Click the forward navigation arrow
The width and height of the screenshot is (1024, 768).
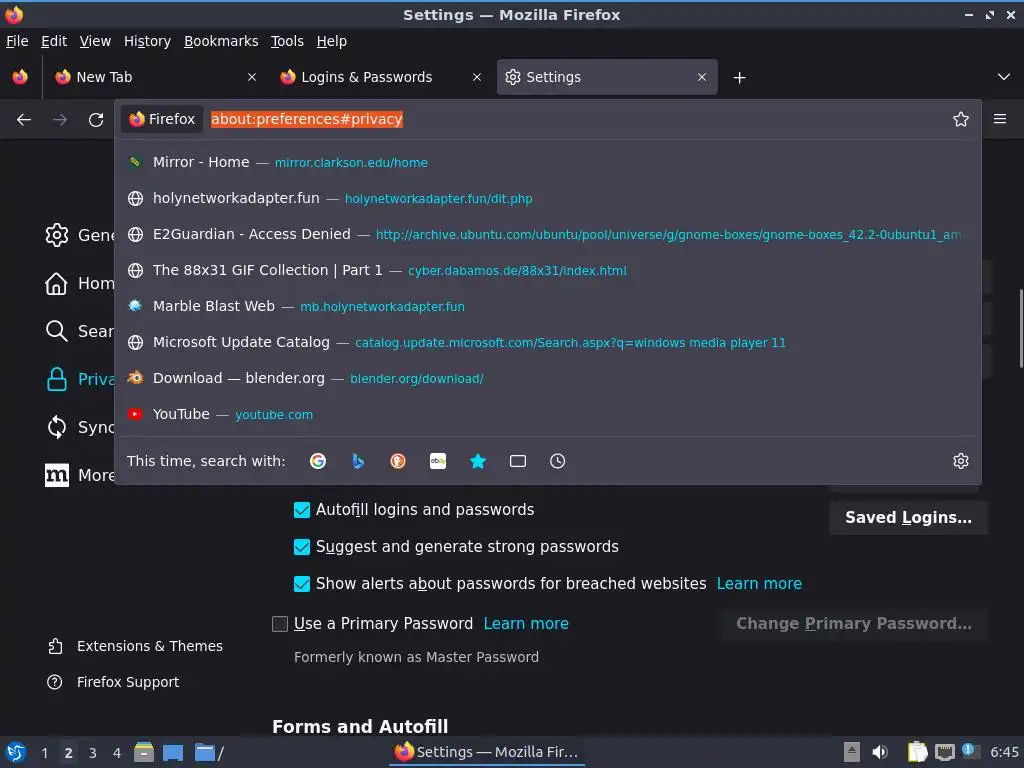60,120
